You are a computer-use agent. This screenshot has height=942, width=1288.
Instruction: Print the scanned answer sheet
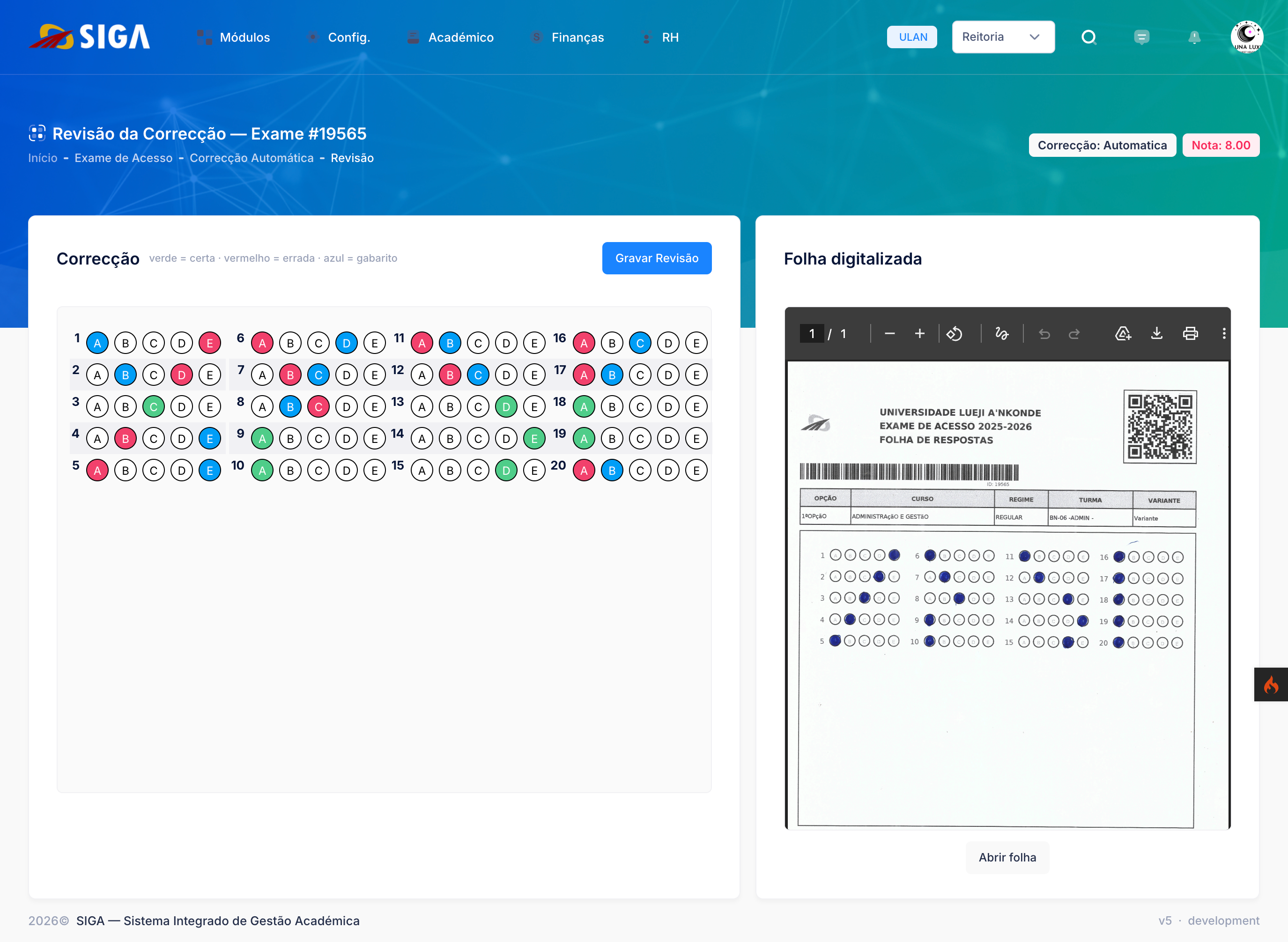1191,333
